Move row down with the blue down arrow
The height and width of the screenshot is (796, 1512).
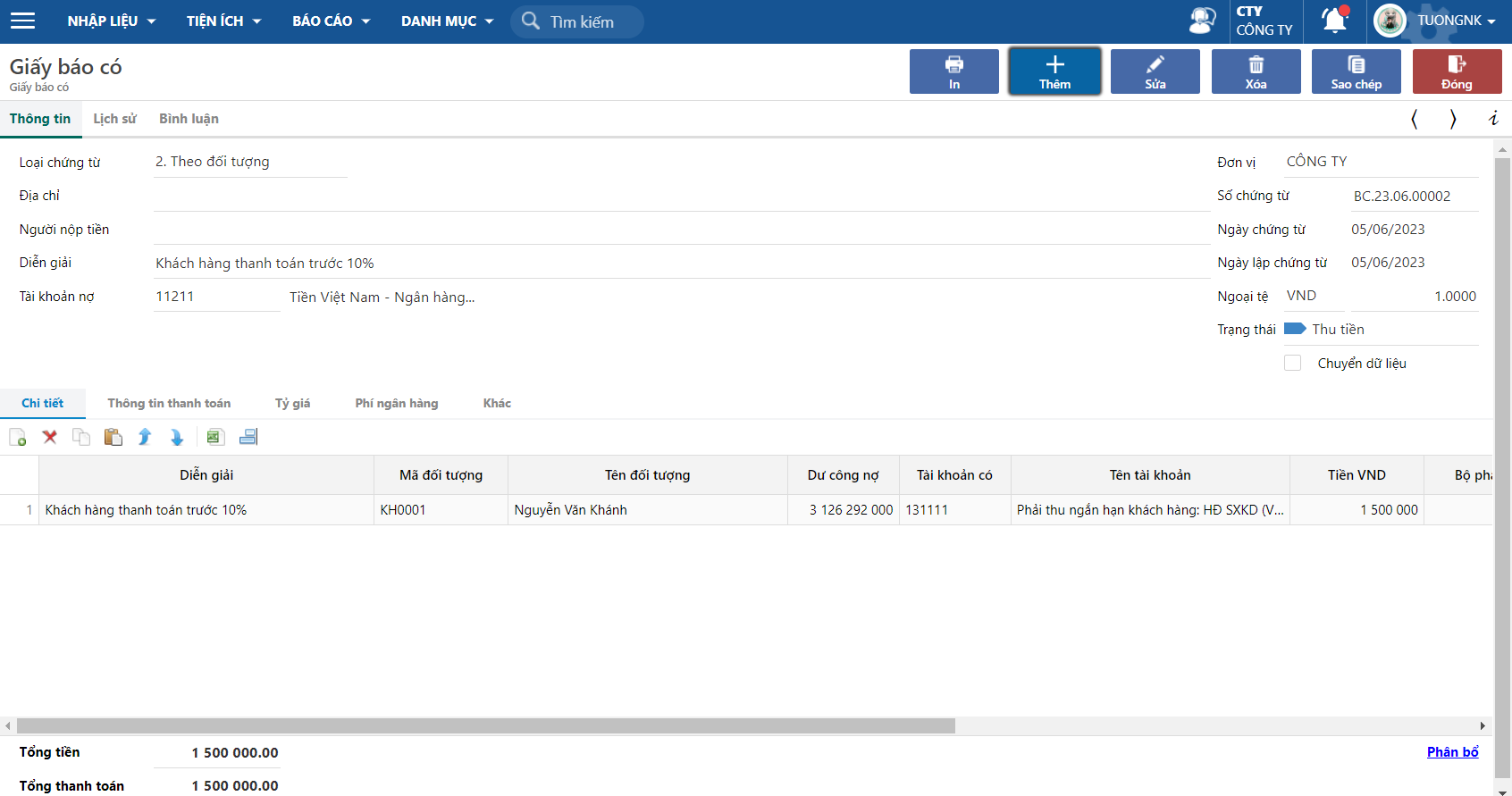[x=177, y=437]
